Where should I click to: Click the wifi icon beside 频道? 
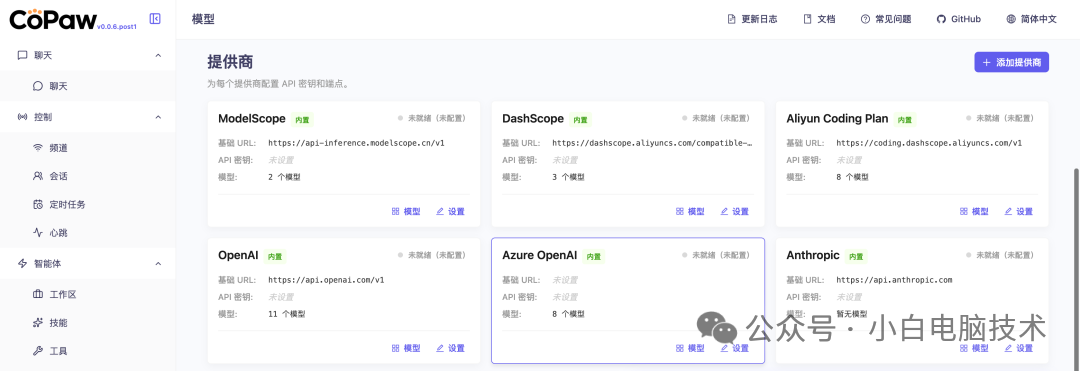(38, 147)
